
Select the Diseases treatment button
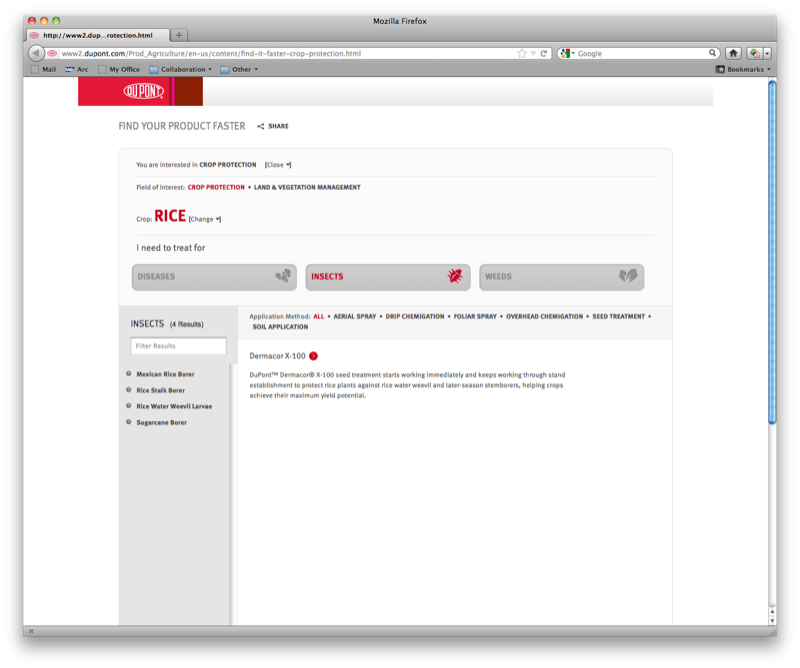click(x=214, y=277)
